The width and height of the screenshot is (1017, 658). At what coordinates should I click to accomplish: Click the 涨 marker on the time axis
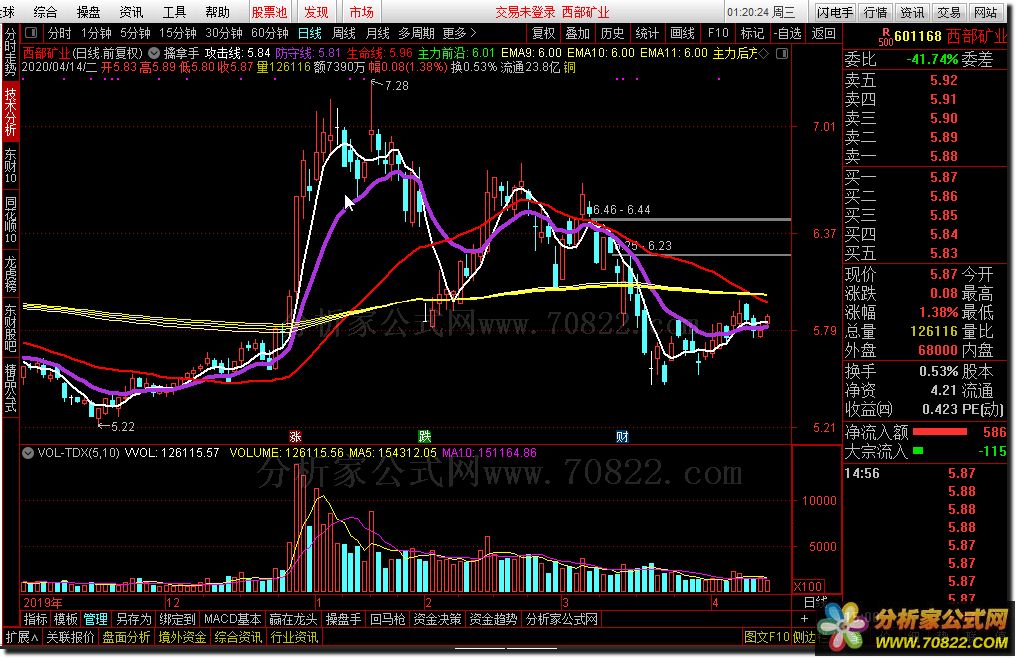295,437
